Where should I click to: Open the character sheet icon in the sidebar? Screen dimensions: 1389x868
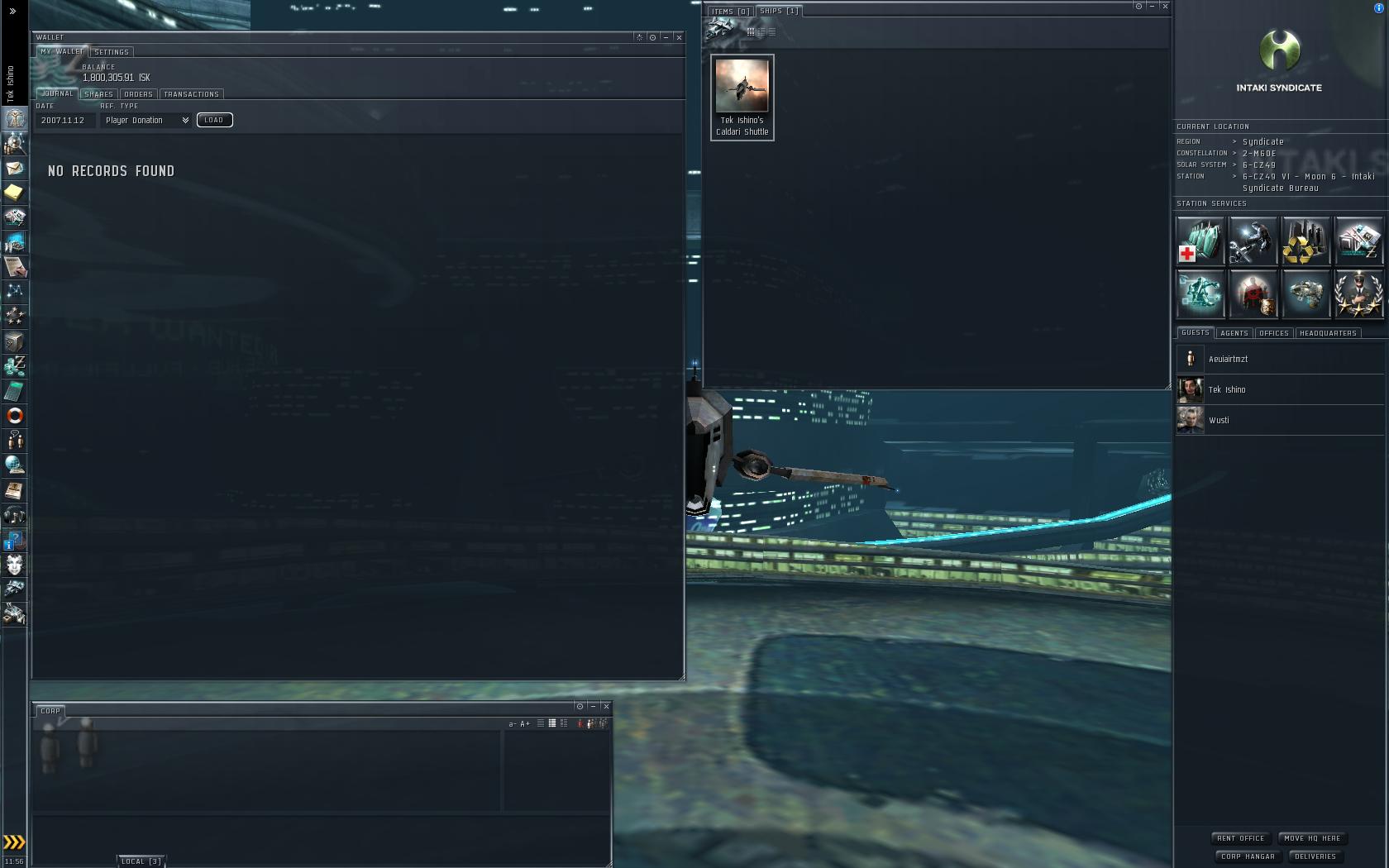[x=15, y=118]
